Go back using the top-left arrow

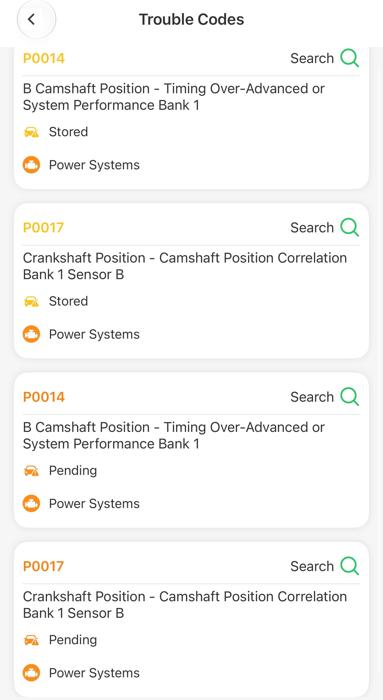(31, 19)
